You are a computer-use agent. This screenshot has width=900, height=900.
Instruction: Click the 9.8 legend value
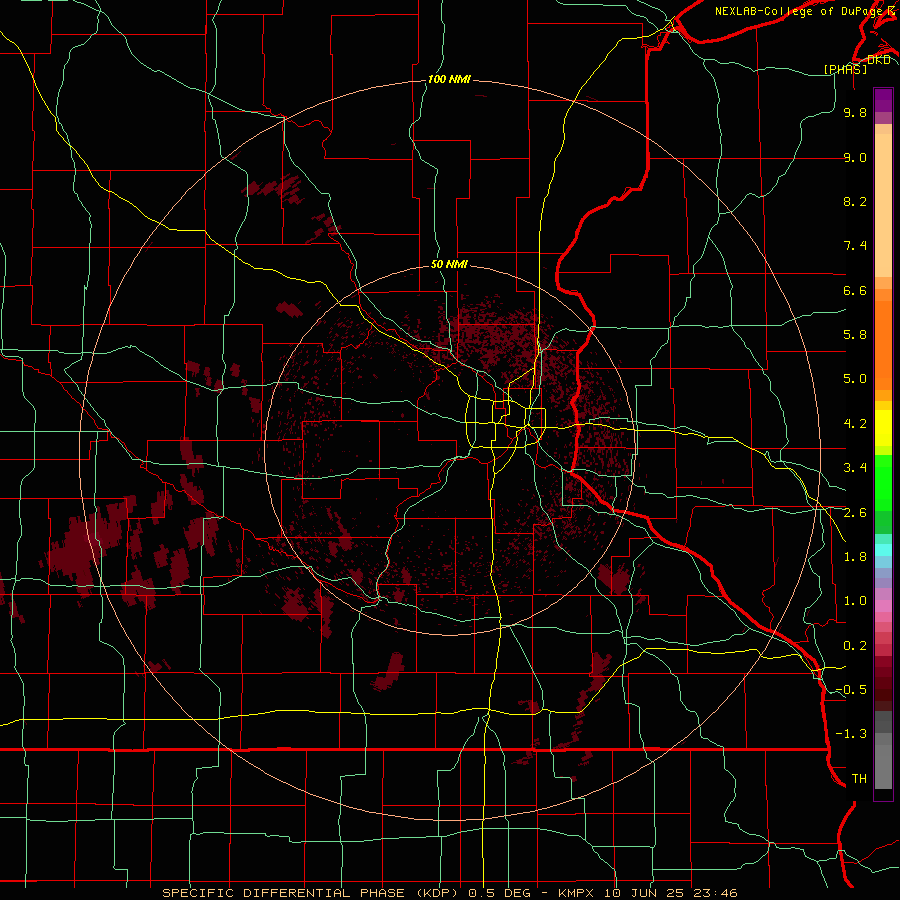tap(855, 113)
